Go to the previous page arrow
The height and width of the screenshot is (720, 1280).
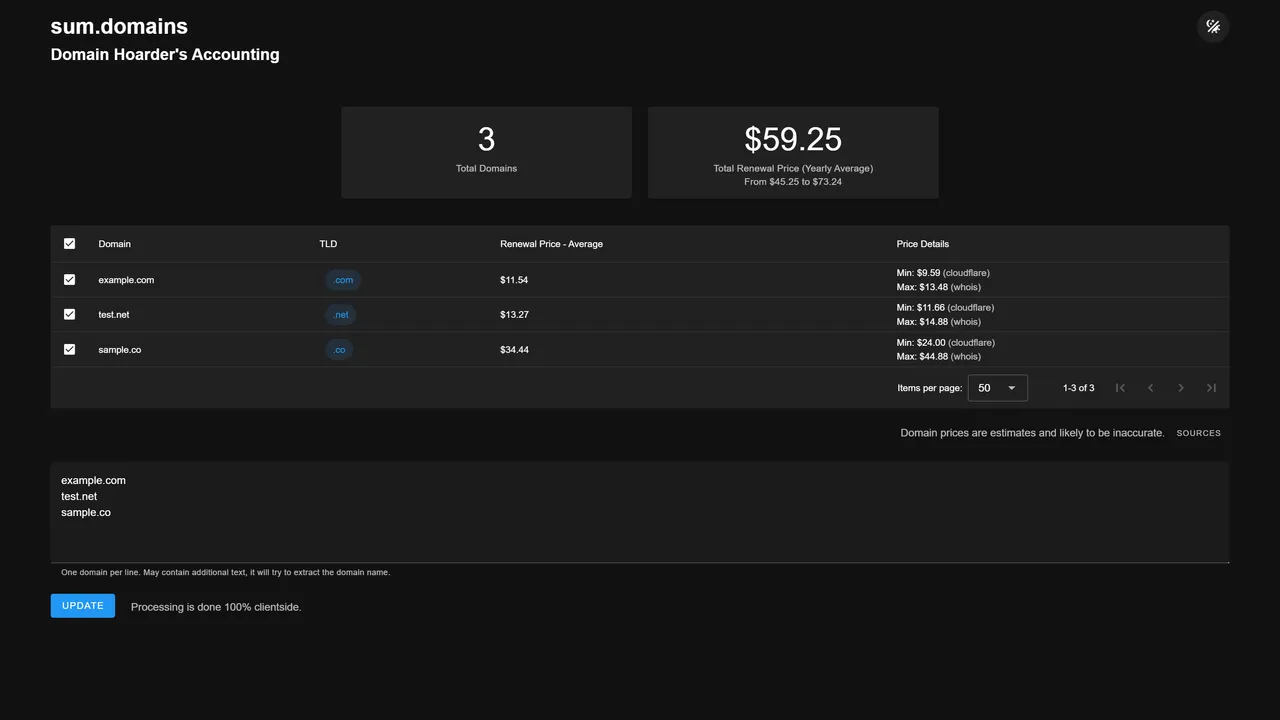pyautogui.click(x=1150, y=388)
